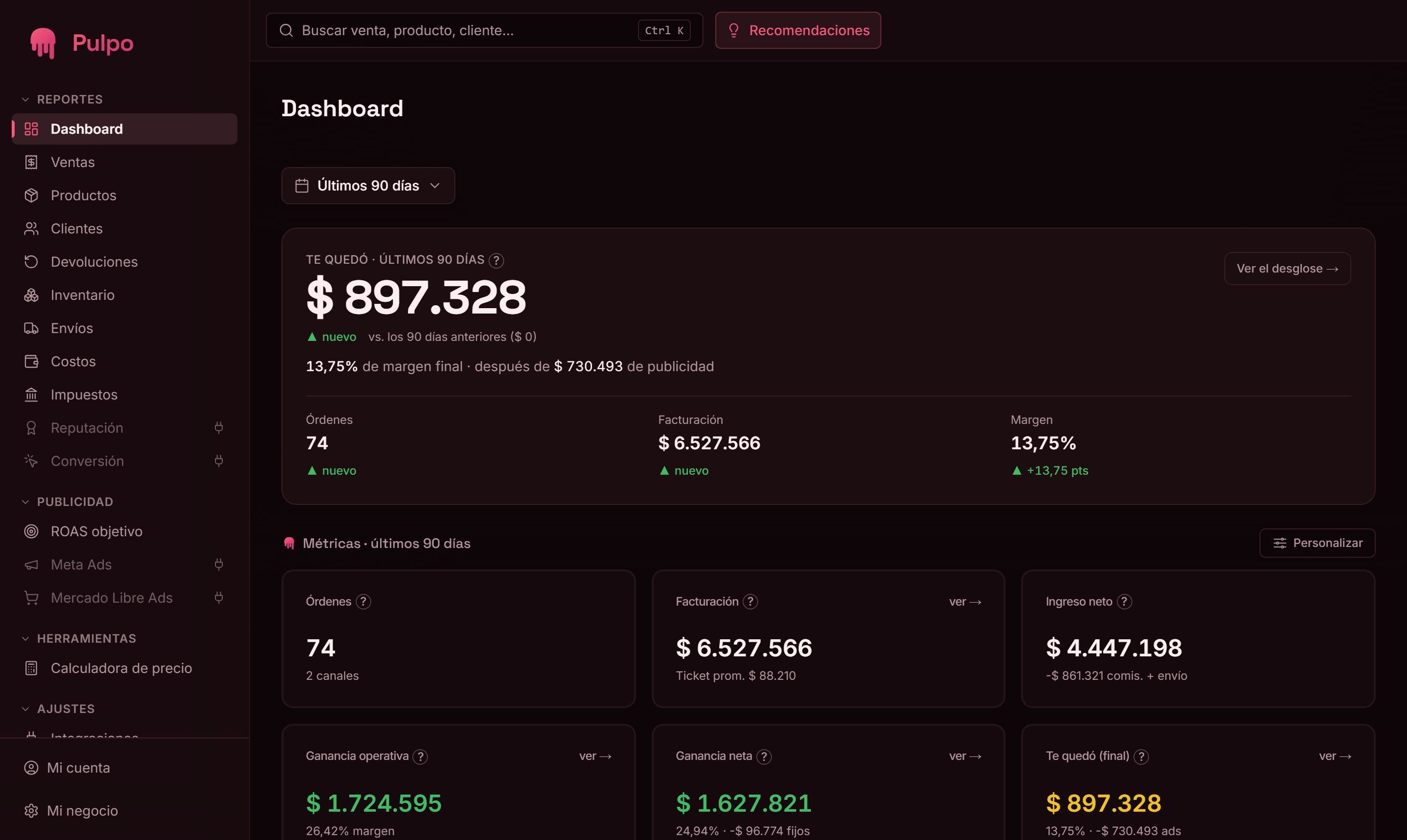Click the Devoluciones return arrow icon
The height and width of the screenshot is (840, 1407).
31,261
